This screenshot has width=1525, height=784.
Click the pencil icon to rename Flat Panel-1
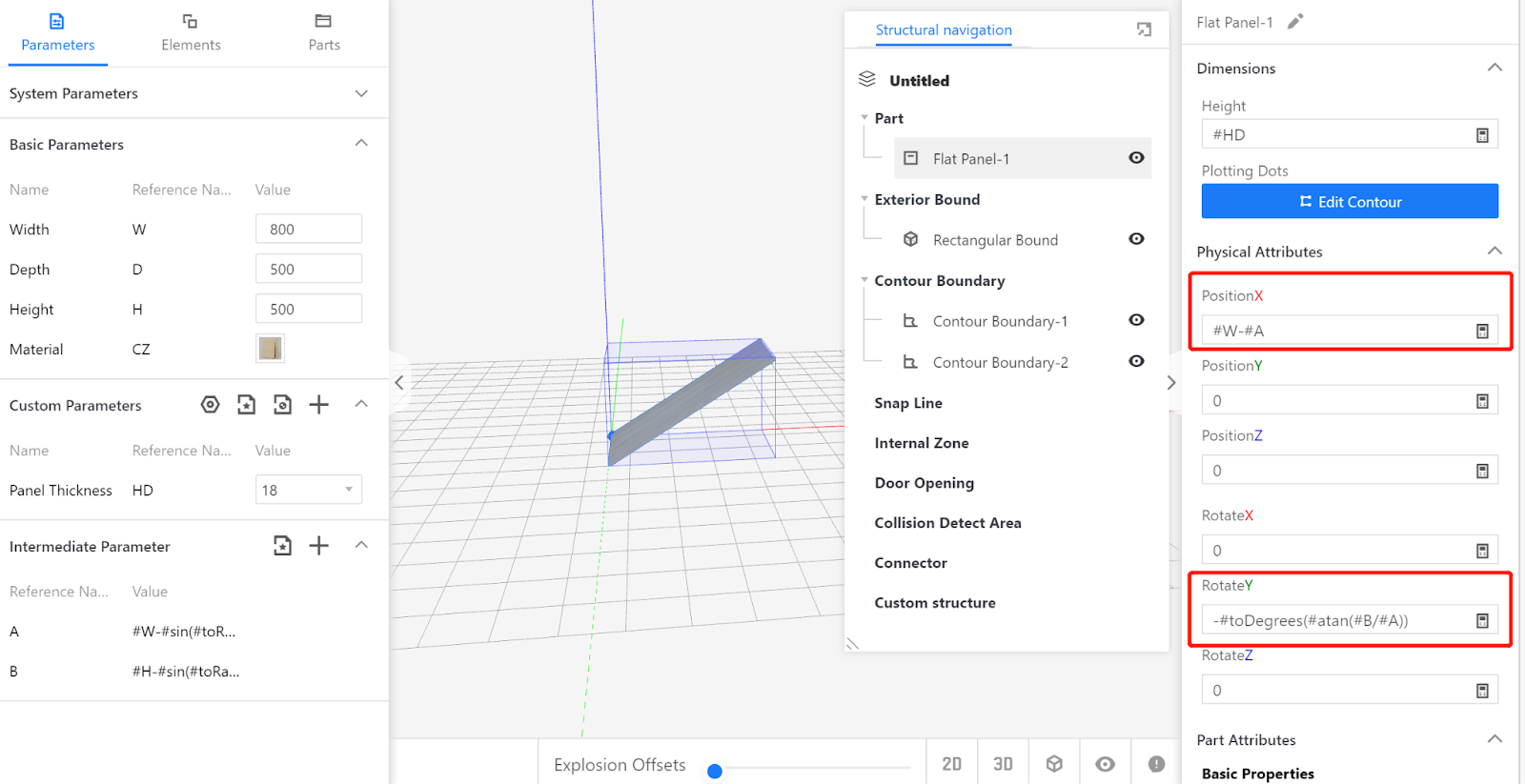point(1294,22)
